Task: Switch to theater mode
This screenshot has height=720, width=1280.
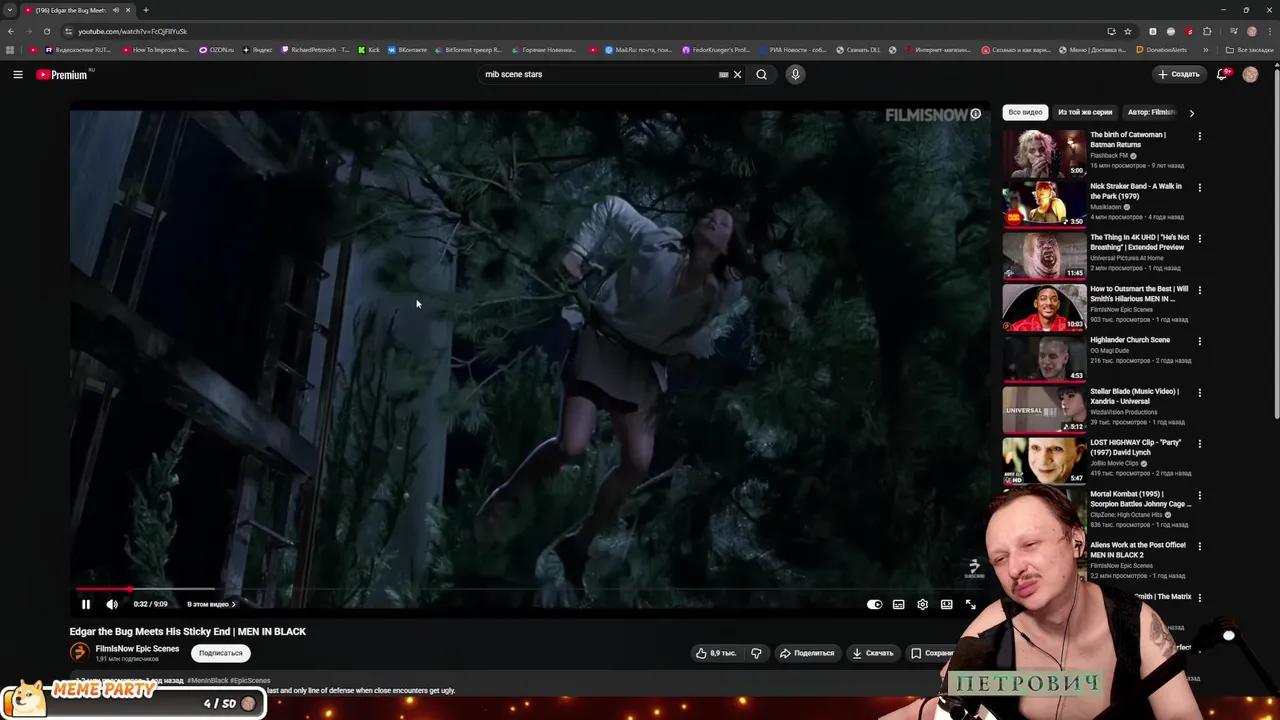Action: (x=946, y=604)
